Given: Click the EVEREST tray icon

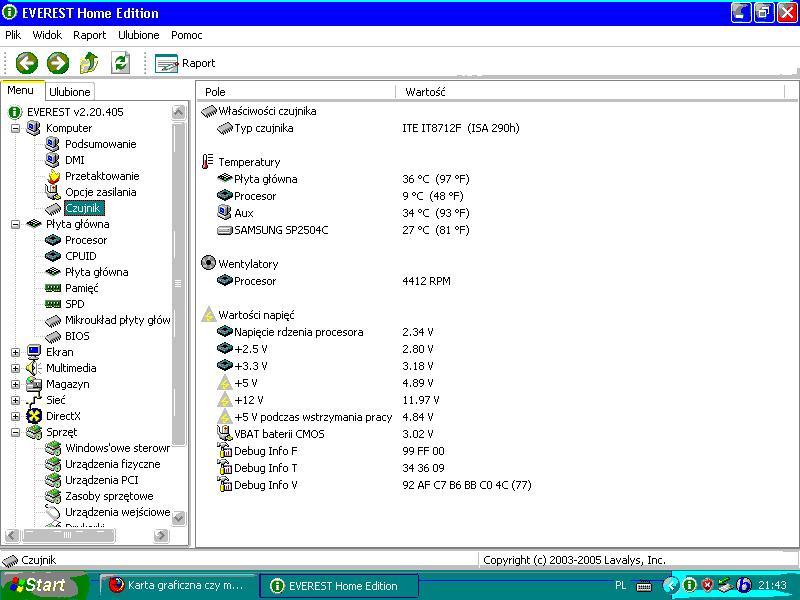Looking at the screenshot, I should pos(689,585).
